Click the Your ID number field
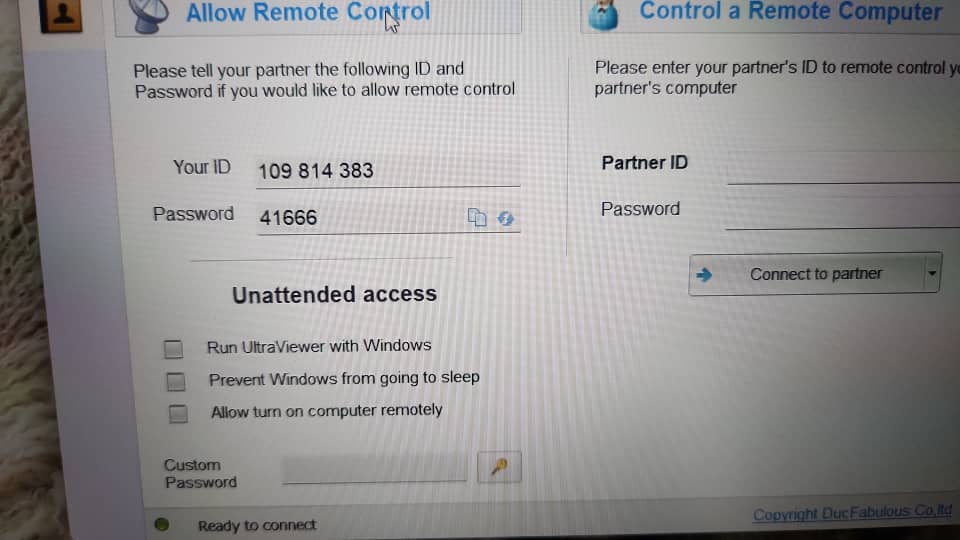 pos(388,171)
